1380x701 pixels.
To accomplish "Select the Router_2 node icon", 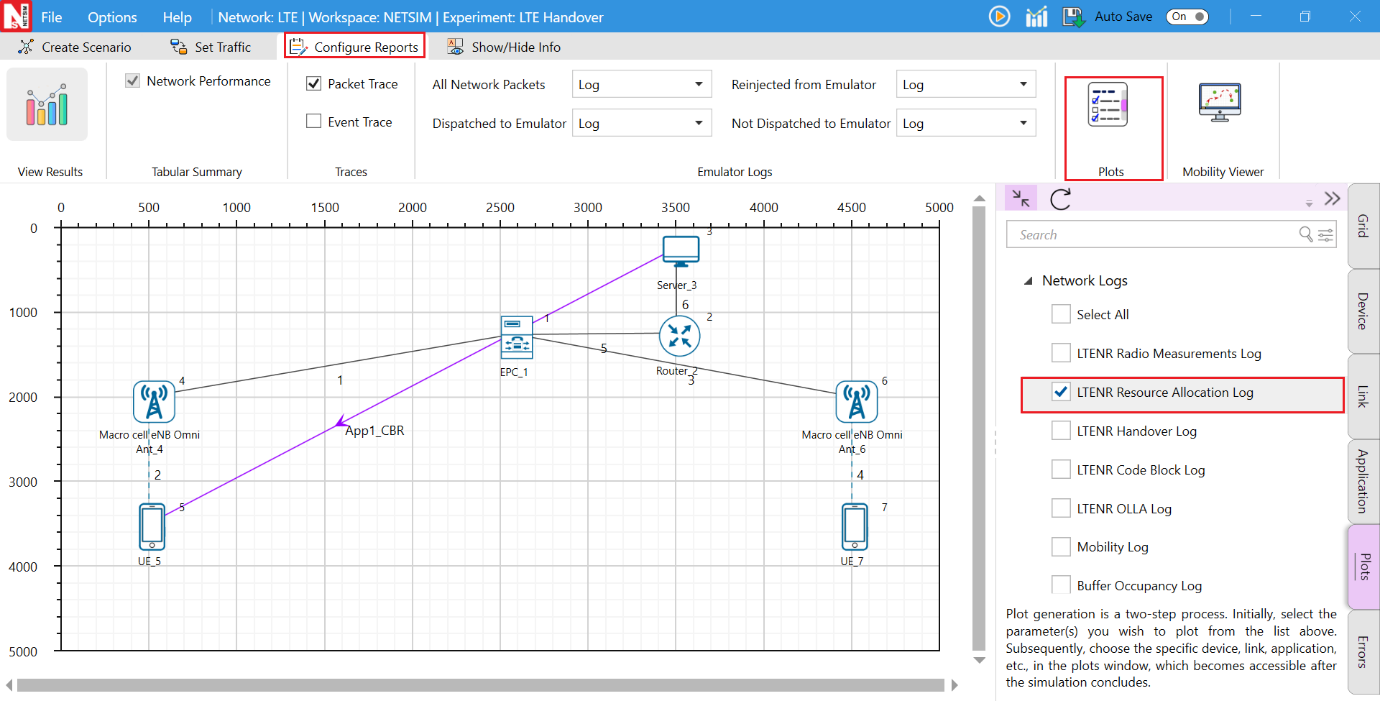I will click(679, 338).
